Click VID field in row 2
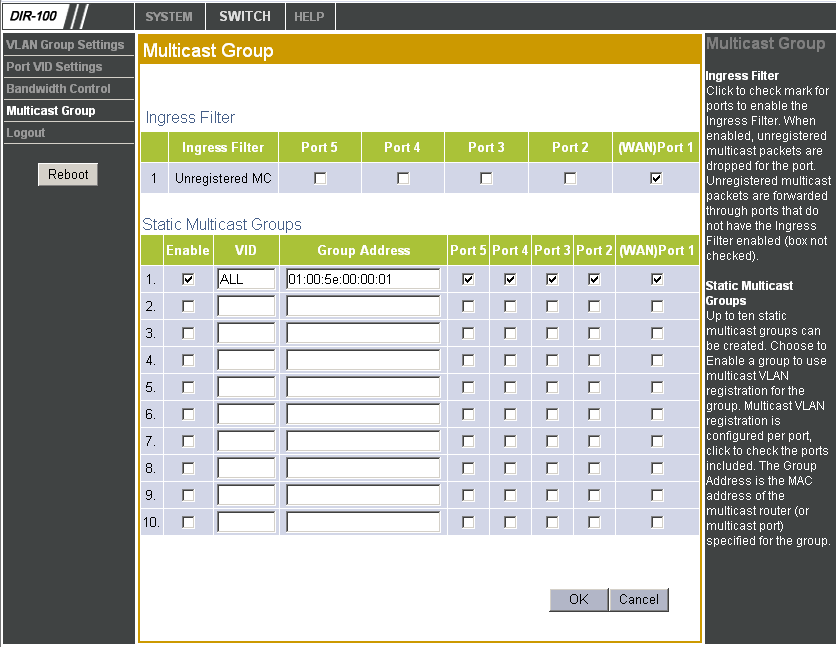 (x=246, y=306)
